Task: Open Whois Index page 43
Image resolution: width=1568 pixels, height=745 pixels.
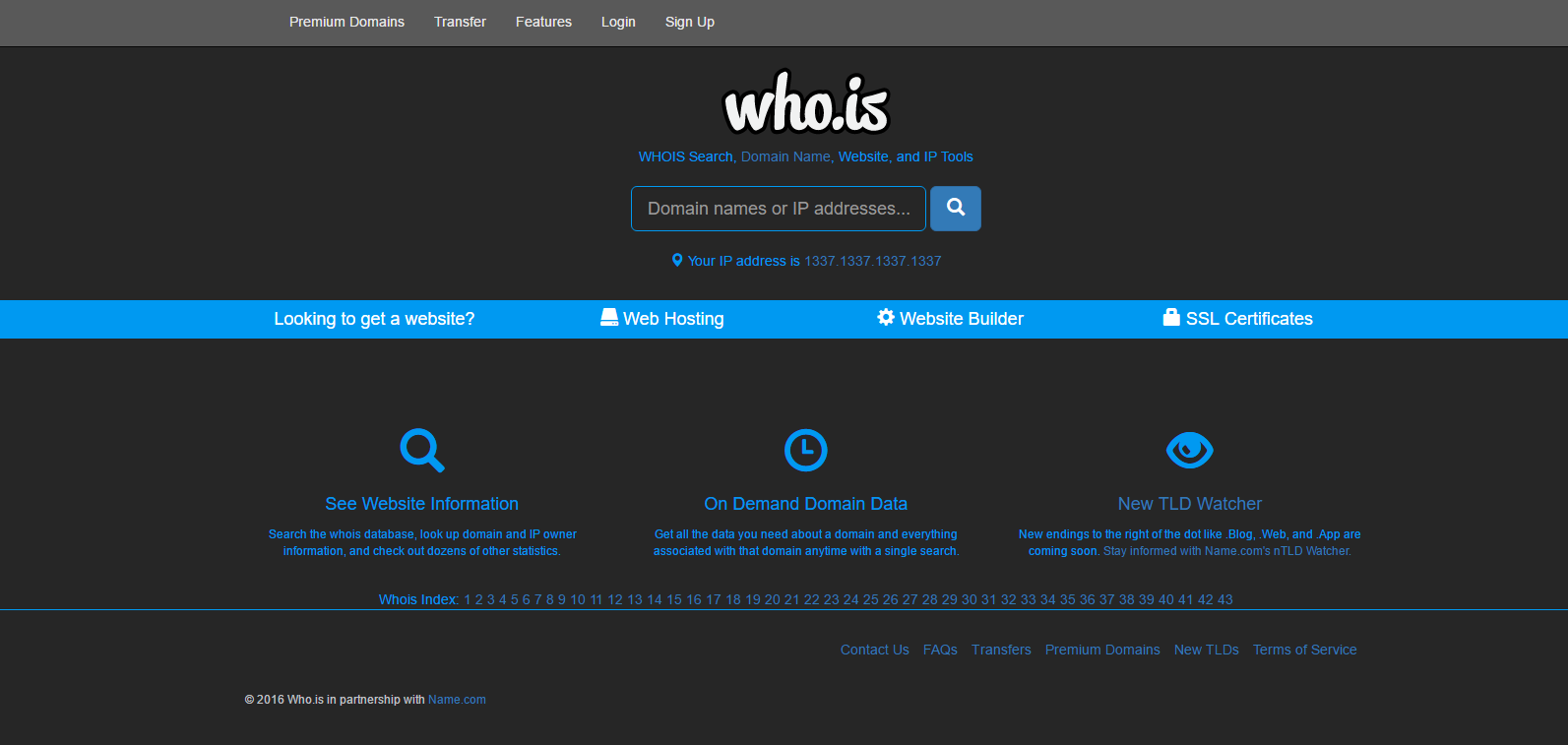Action: 1225,599
